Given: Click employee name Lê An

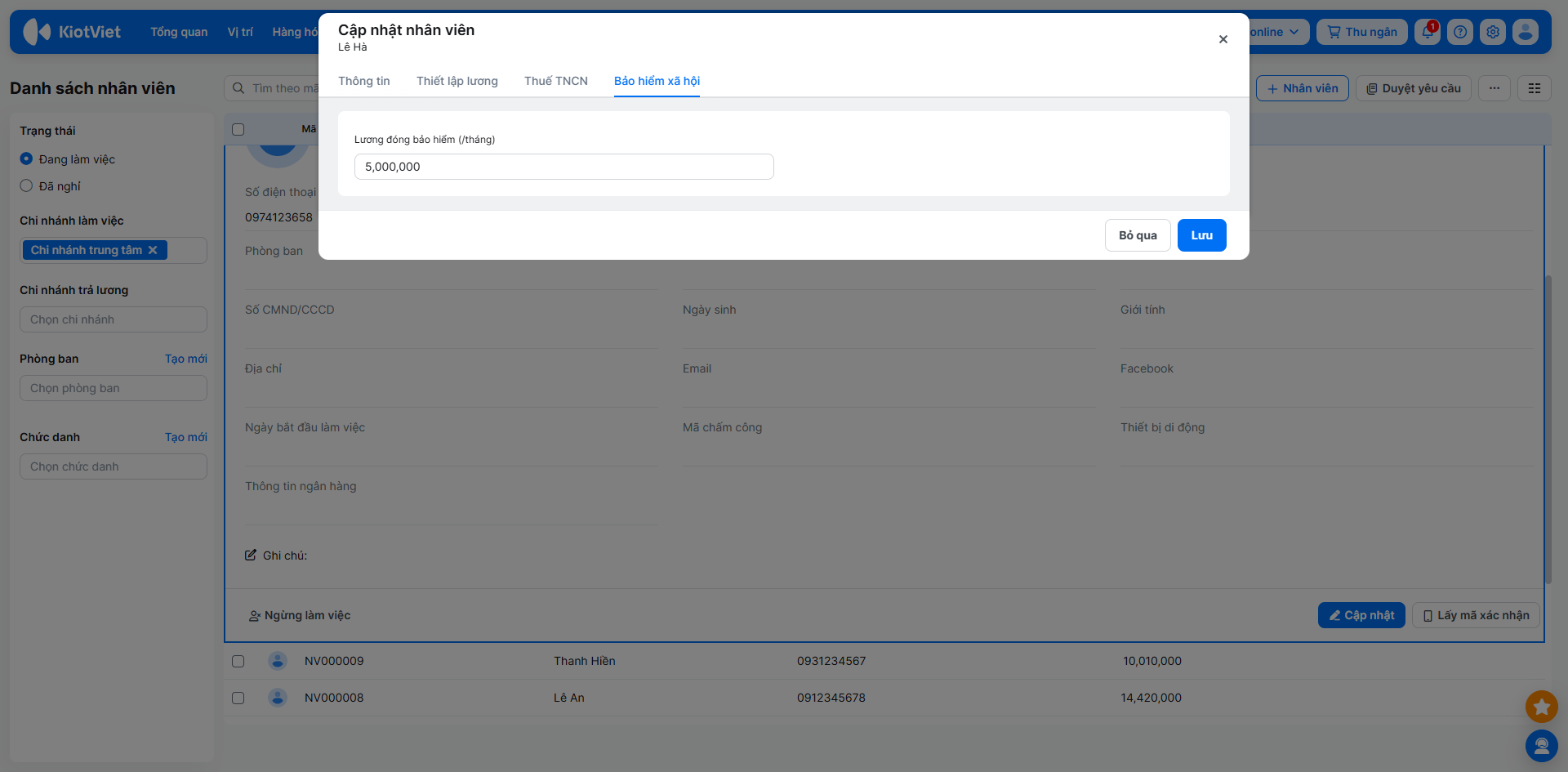Looking at the screenshot, I should (569, 698).
